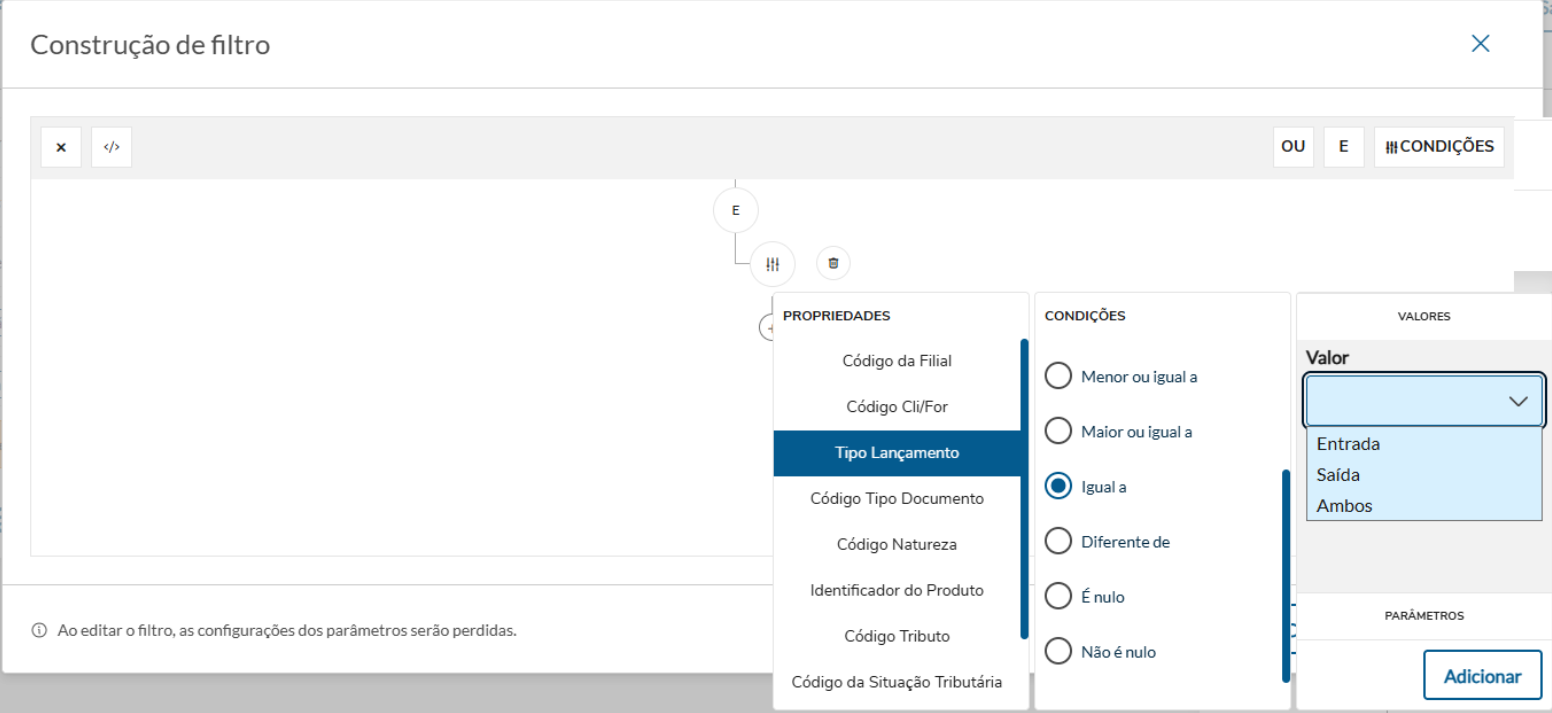Click the CONDIÇÕES panel heading

pos(1085,316)
